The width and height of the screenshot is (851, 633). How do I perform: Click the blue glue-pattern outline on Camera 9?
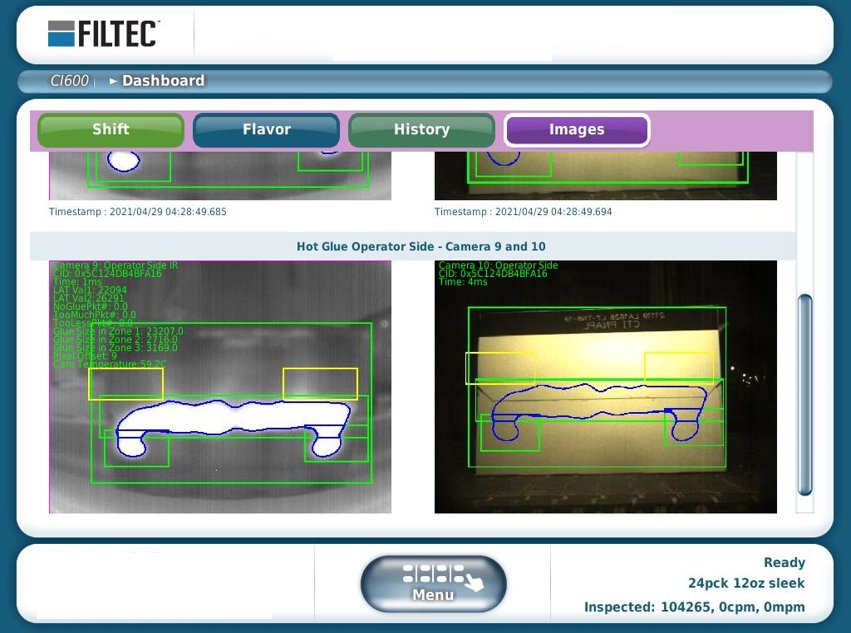click(230, 412)
